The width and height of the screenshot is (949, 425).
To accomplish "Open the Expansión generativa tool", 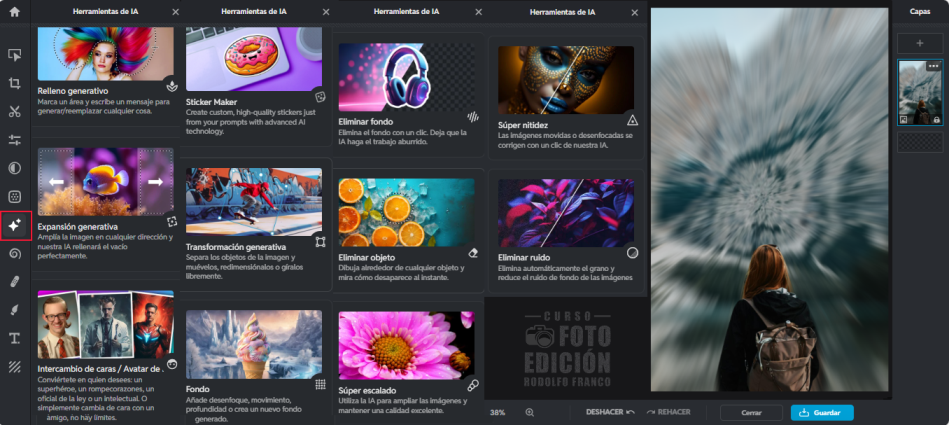I will [106, 205].
